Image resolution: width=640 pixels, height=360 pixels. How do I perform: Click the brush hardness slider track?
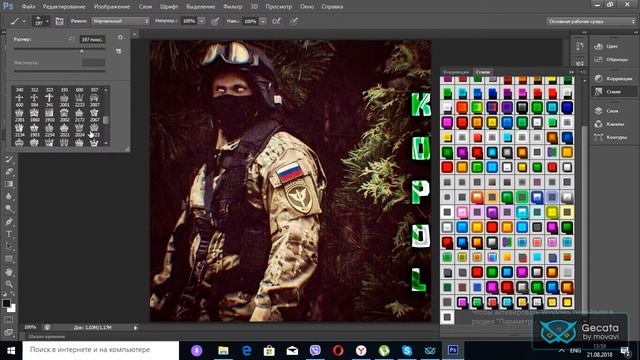click(60, 71)
